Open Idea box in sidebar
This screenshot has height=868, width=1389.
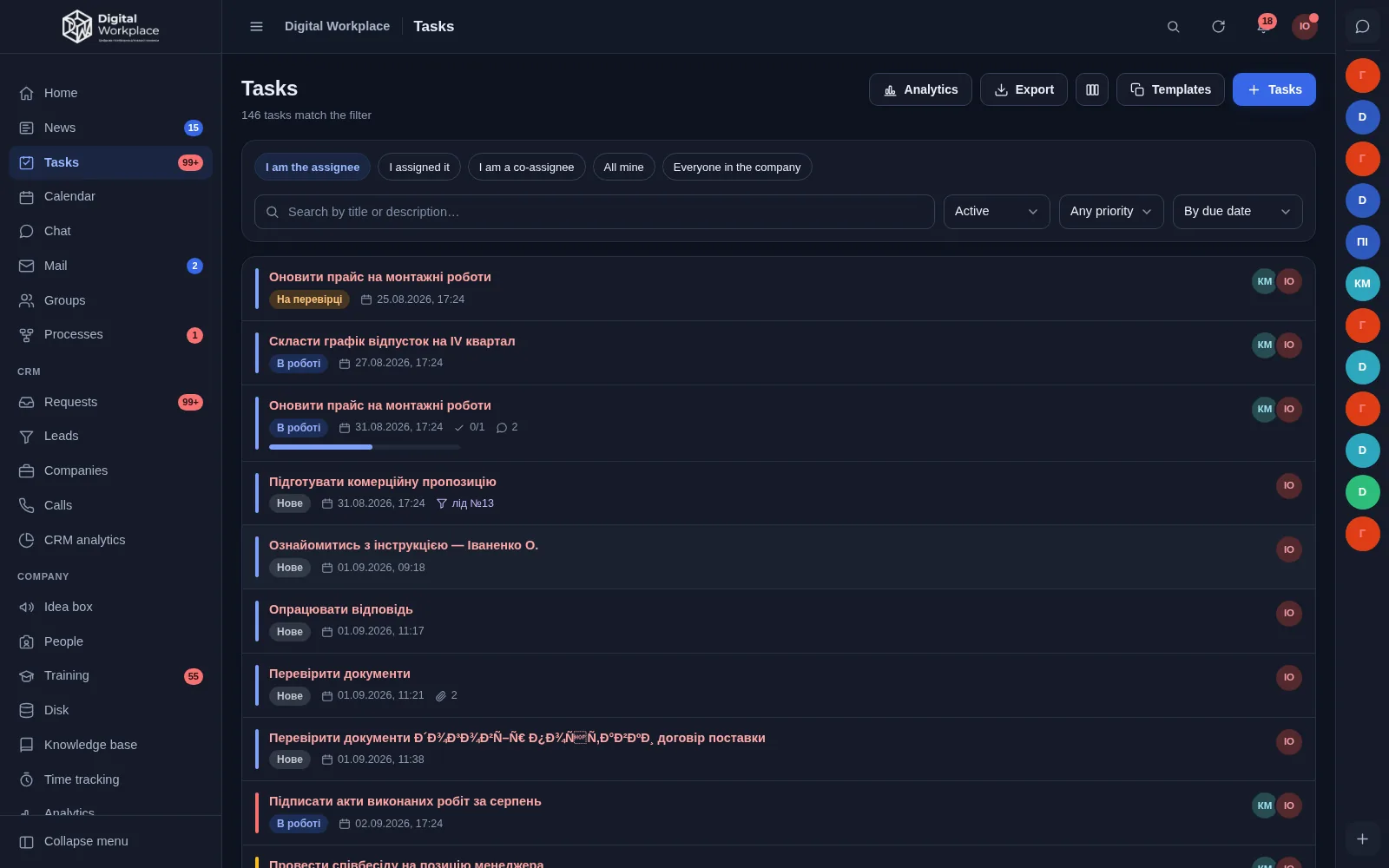111,607
